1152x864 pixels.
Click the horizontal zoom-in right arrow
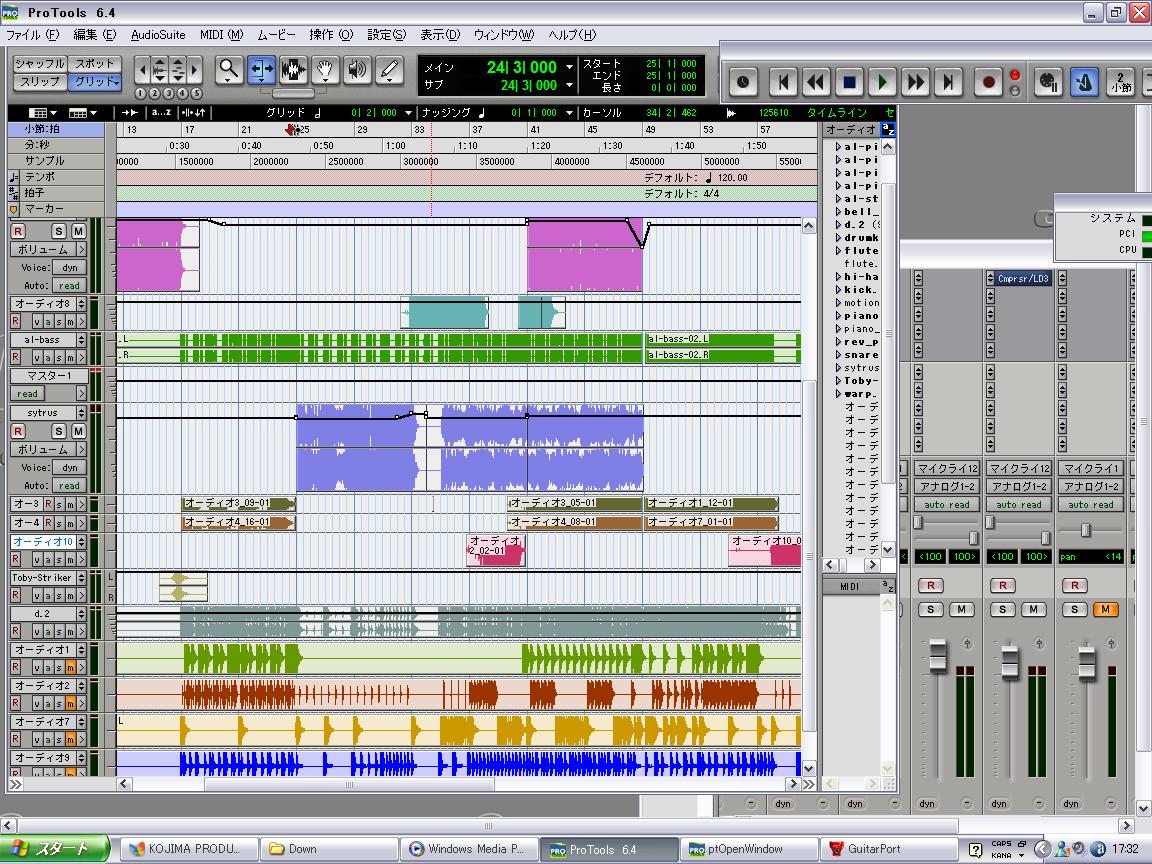coord(195,71)
